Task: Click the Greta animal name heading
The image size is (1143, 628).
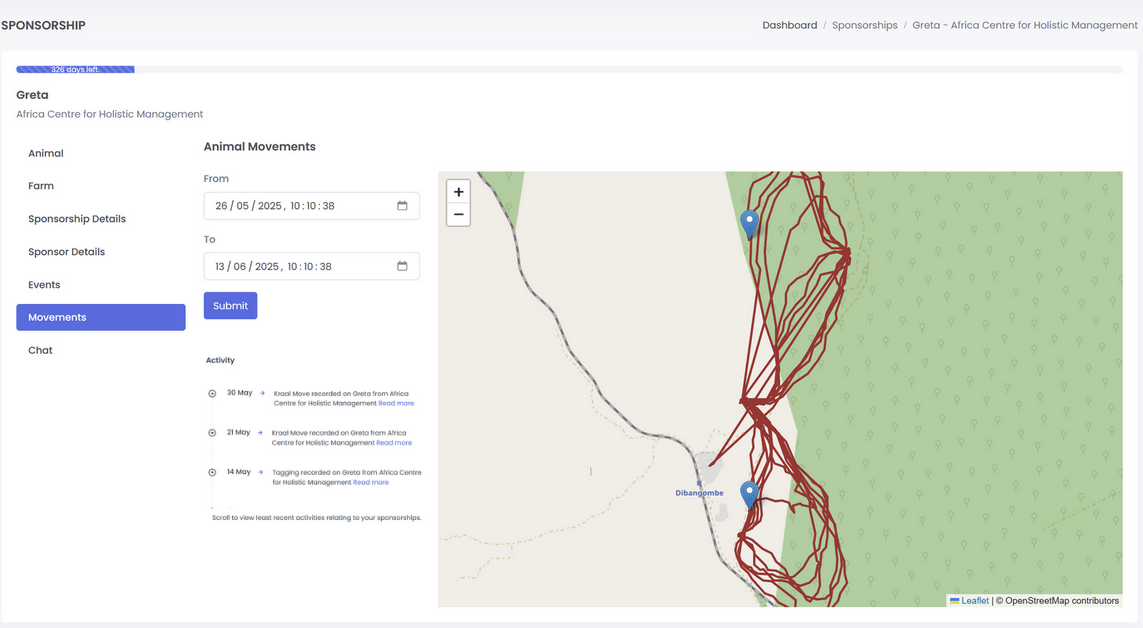Action: tap(32, 95)
